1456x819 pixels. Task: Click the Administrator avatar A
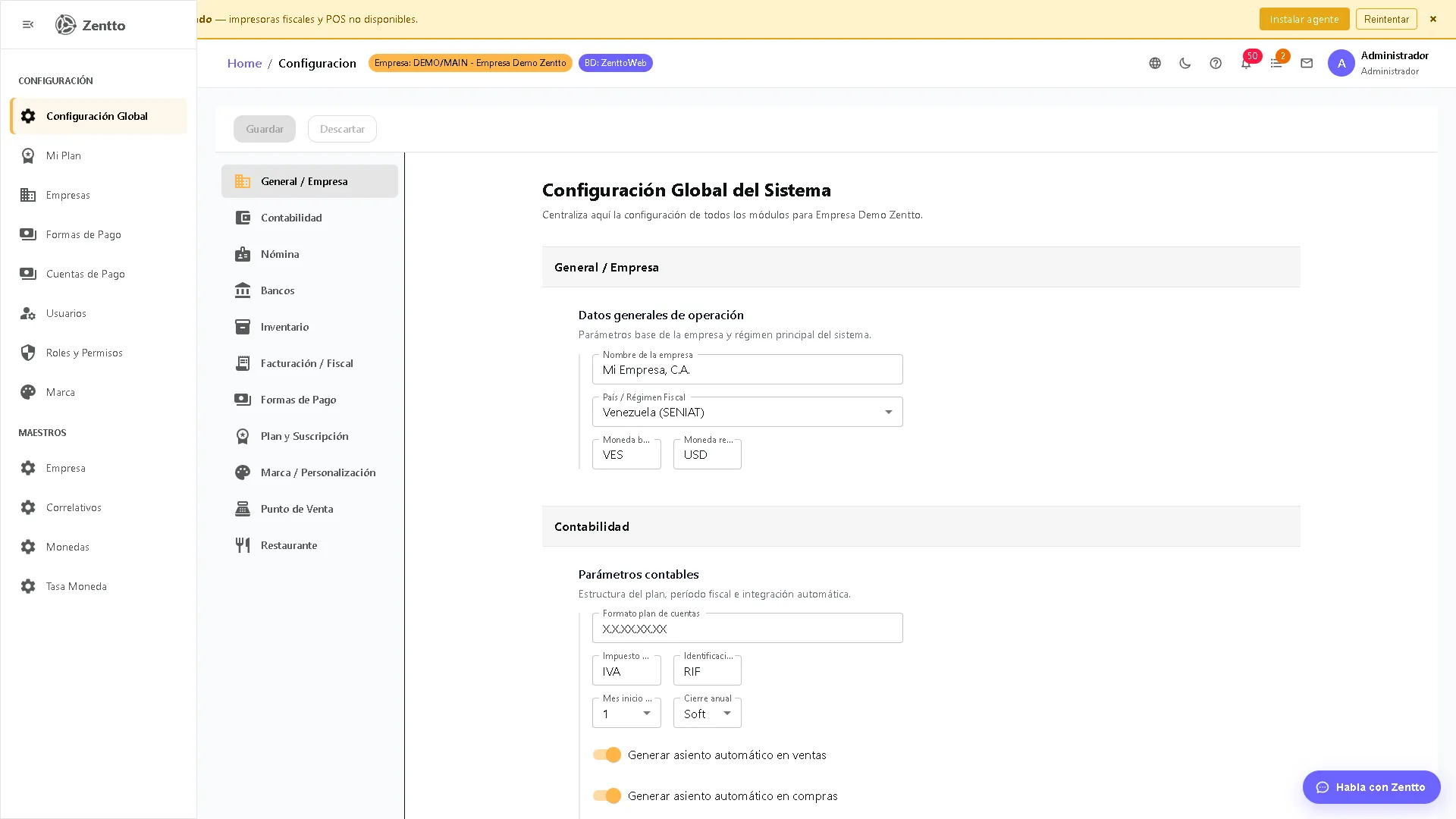click(1341, 63)
